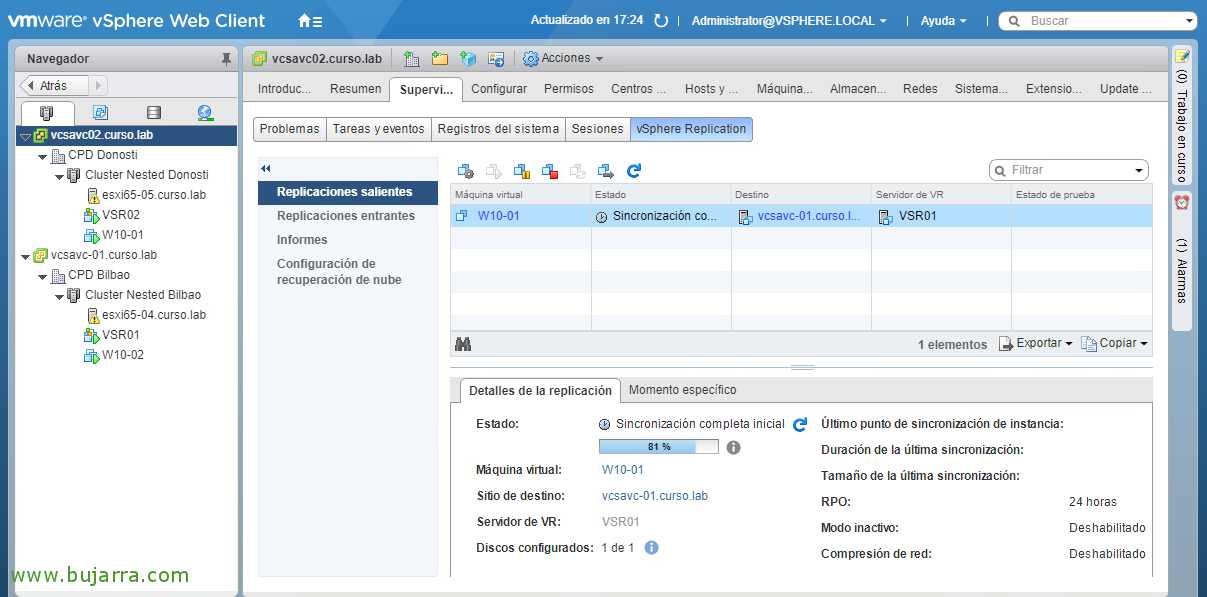This screenshot has width=1207, height=597.
Task: Sort by the Máquina virtual column header
Action: (520, 194)
